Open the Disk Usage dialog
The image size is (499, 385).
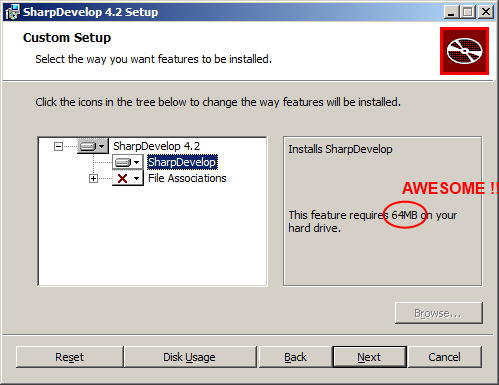pyautogui.click(x=189, y=357)
